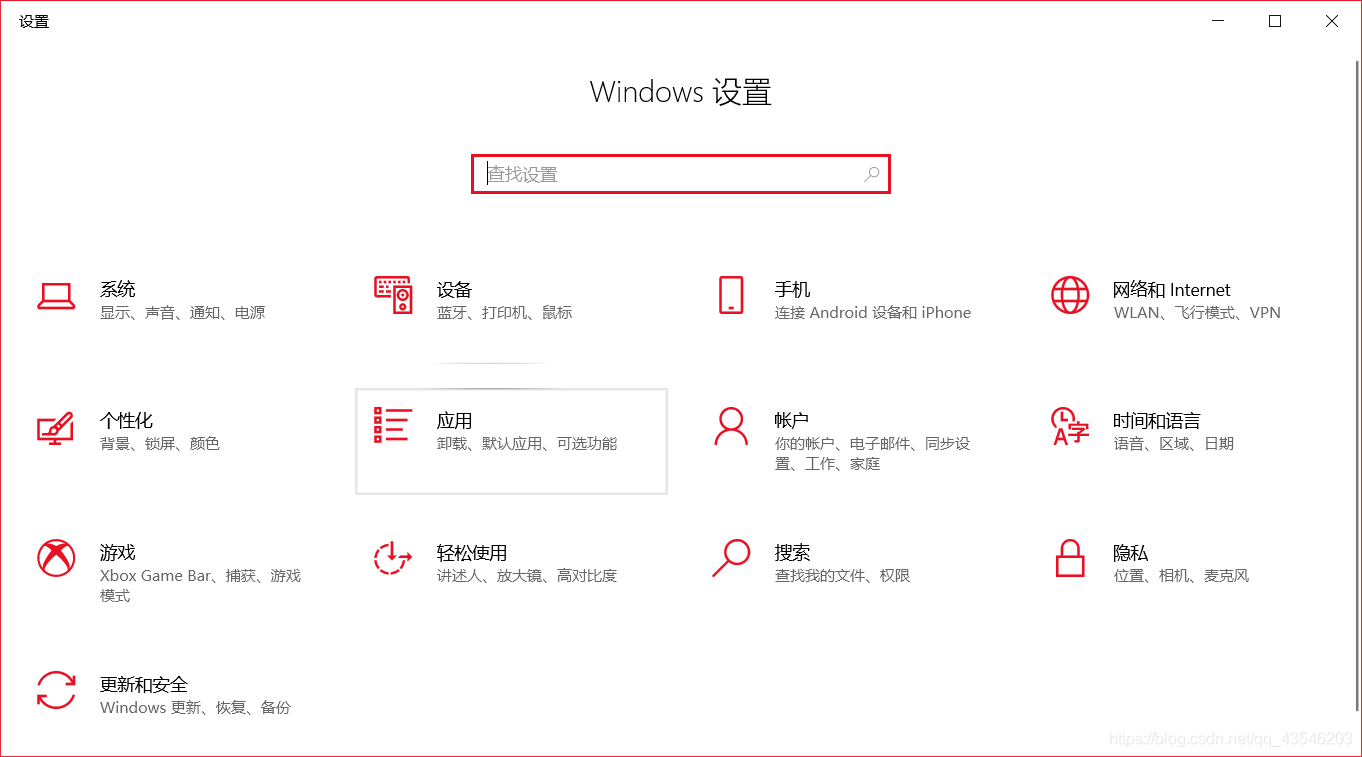Open 设备 settings title
Image resolution: width=1362 pixels, height=757 pixels.
[455, 290]
